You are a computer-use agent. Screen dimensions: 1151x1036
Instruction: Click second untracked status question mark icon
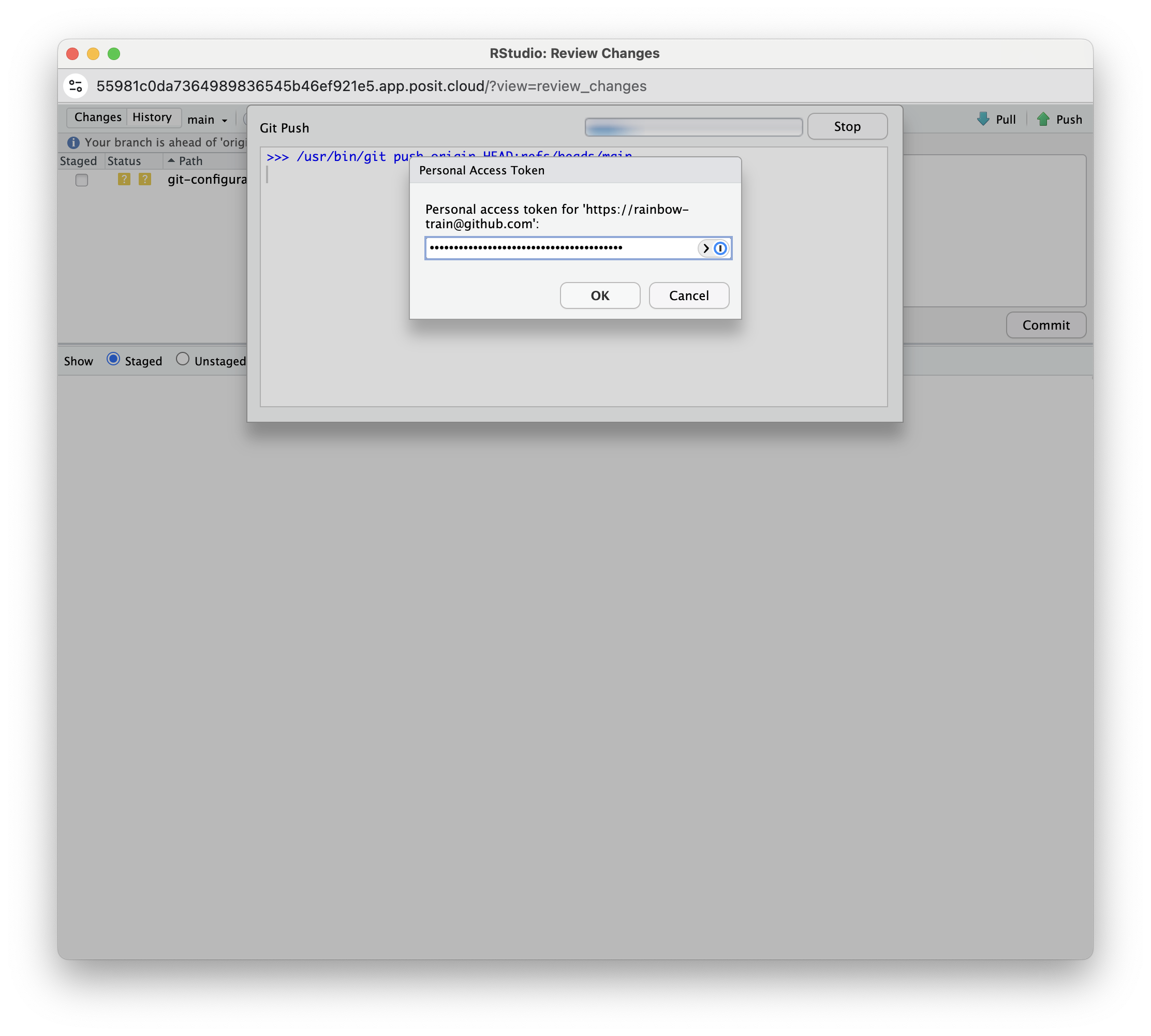144,179
